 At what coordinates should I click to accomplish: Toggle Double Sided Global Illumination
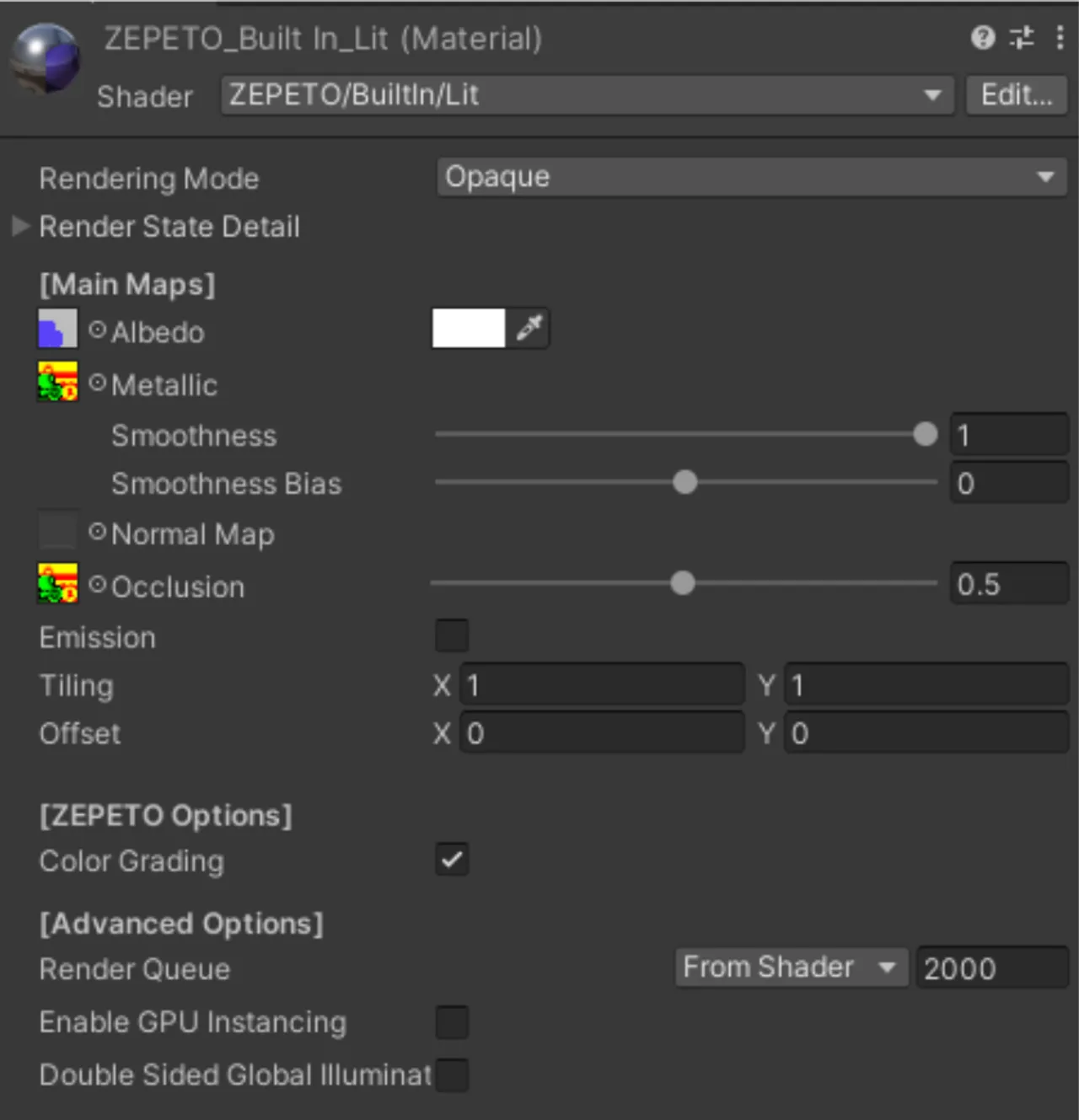(x=451, y=1074)
